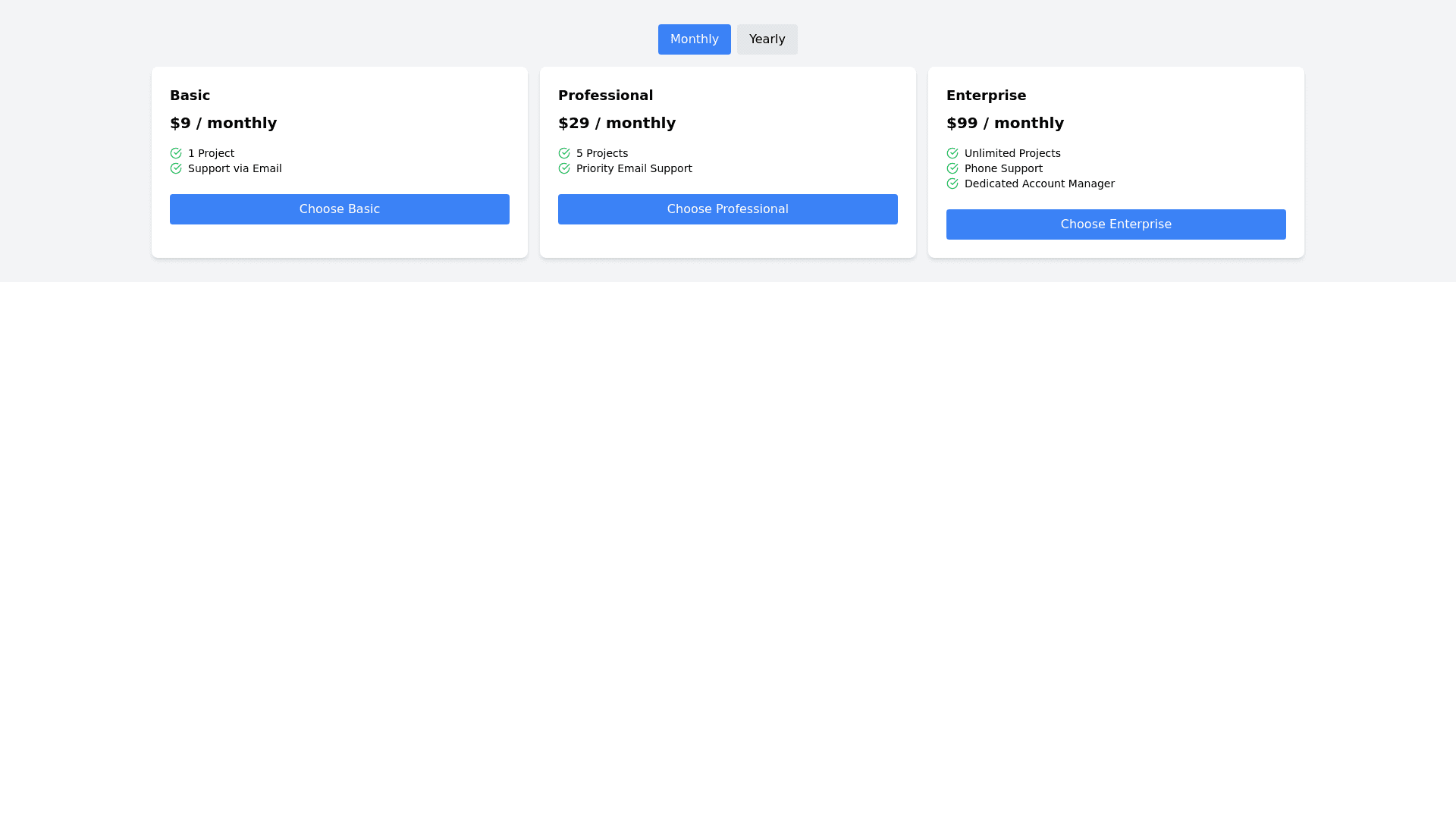Click checkmark icon beside Priority Email Support

tap(564, 168)
